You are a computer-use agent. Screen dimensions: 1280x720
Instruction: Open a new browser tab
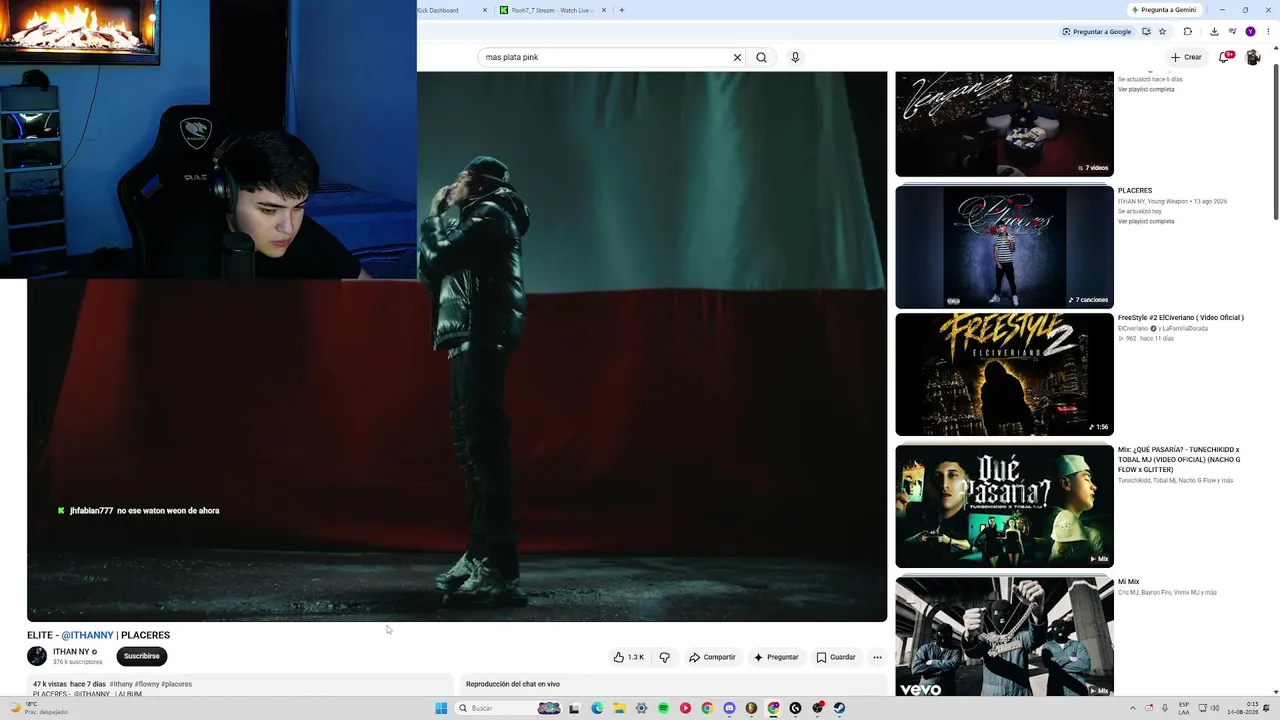point(622,10)
